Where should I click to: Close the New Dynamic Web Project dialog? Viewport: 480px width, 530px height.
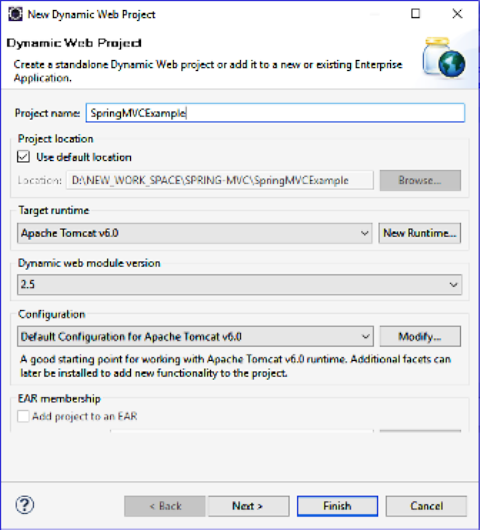(457, 14)
